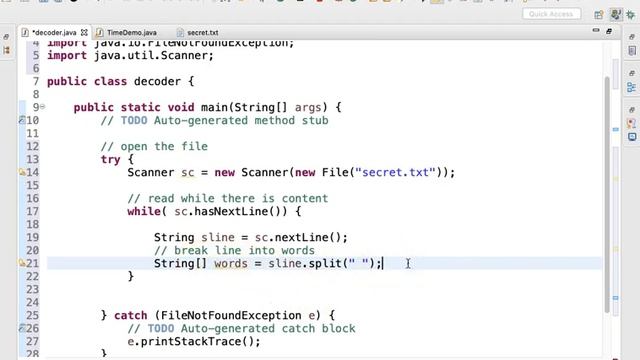Click the hasNextLine call on line 17
This screenshot has width=640, height=360.
231,211
